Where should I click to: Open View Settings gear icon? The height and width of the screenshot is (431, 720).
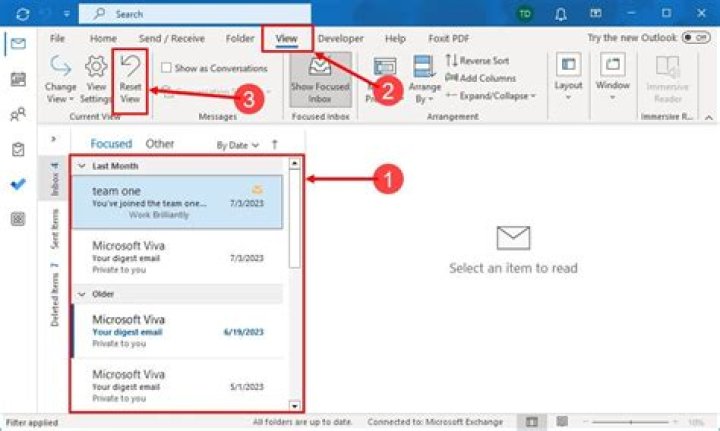97,68
